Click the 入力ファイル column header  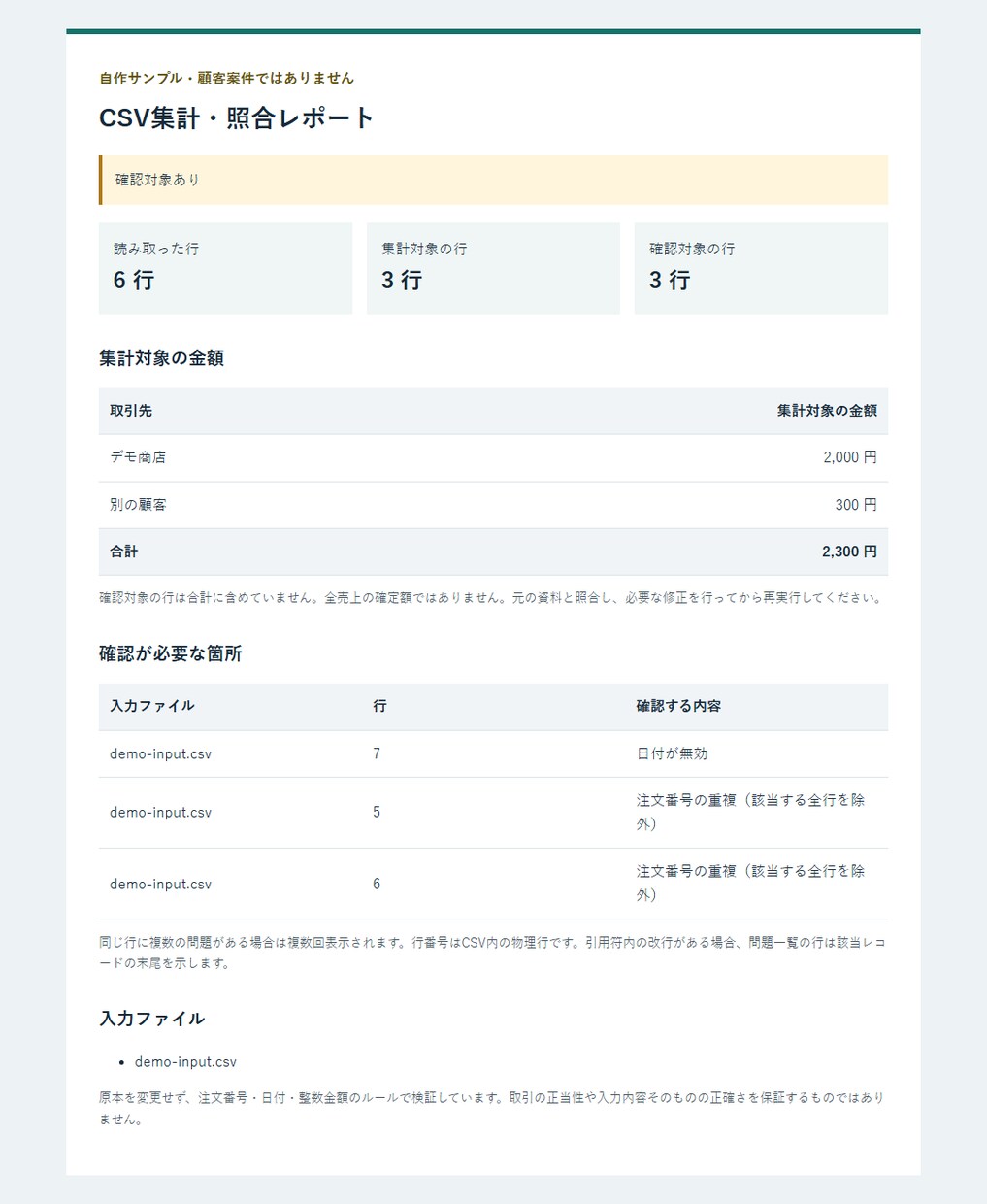(152, 706)
